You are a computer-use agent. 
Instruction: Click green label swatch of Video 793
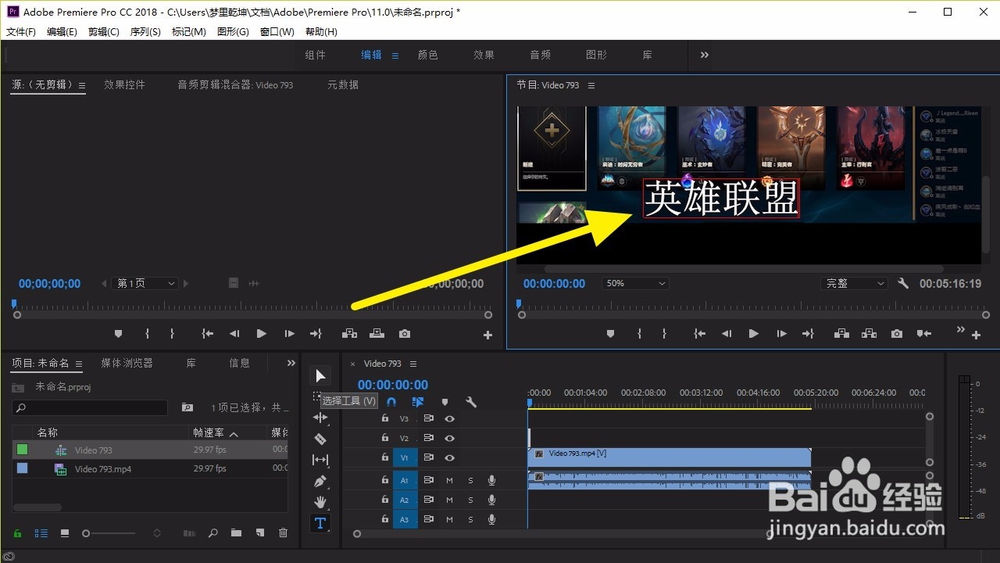[x=22, y=450]
